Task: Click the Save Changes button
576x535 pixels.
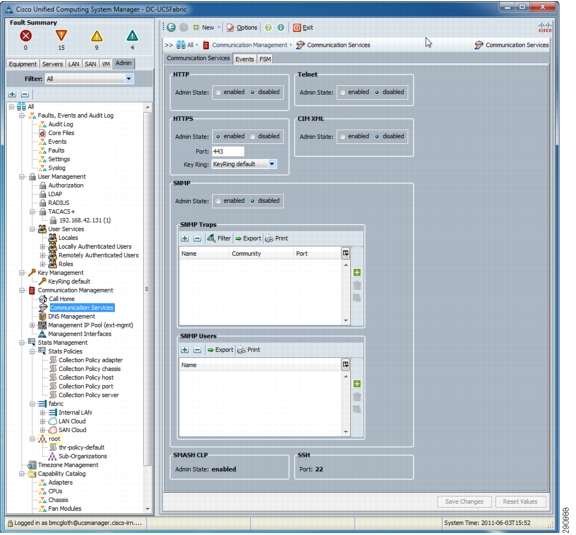Action: 464,502
